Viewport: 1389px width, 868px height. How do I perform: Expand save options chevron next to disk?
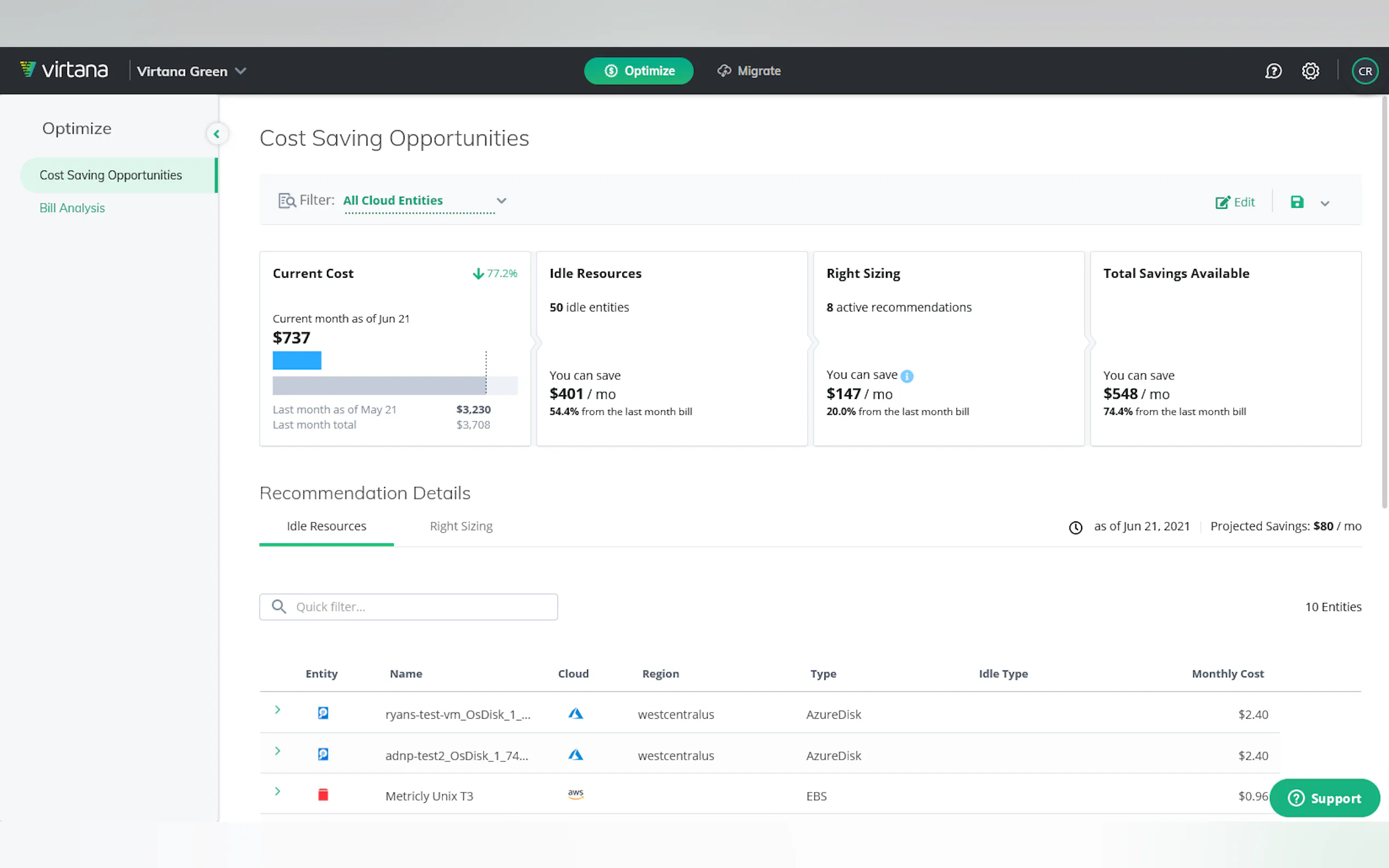(x=1324, y=203)
